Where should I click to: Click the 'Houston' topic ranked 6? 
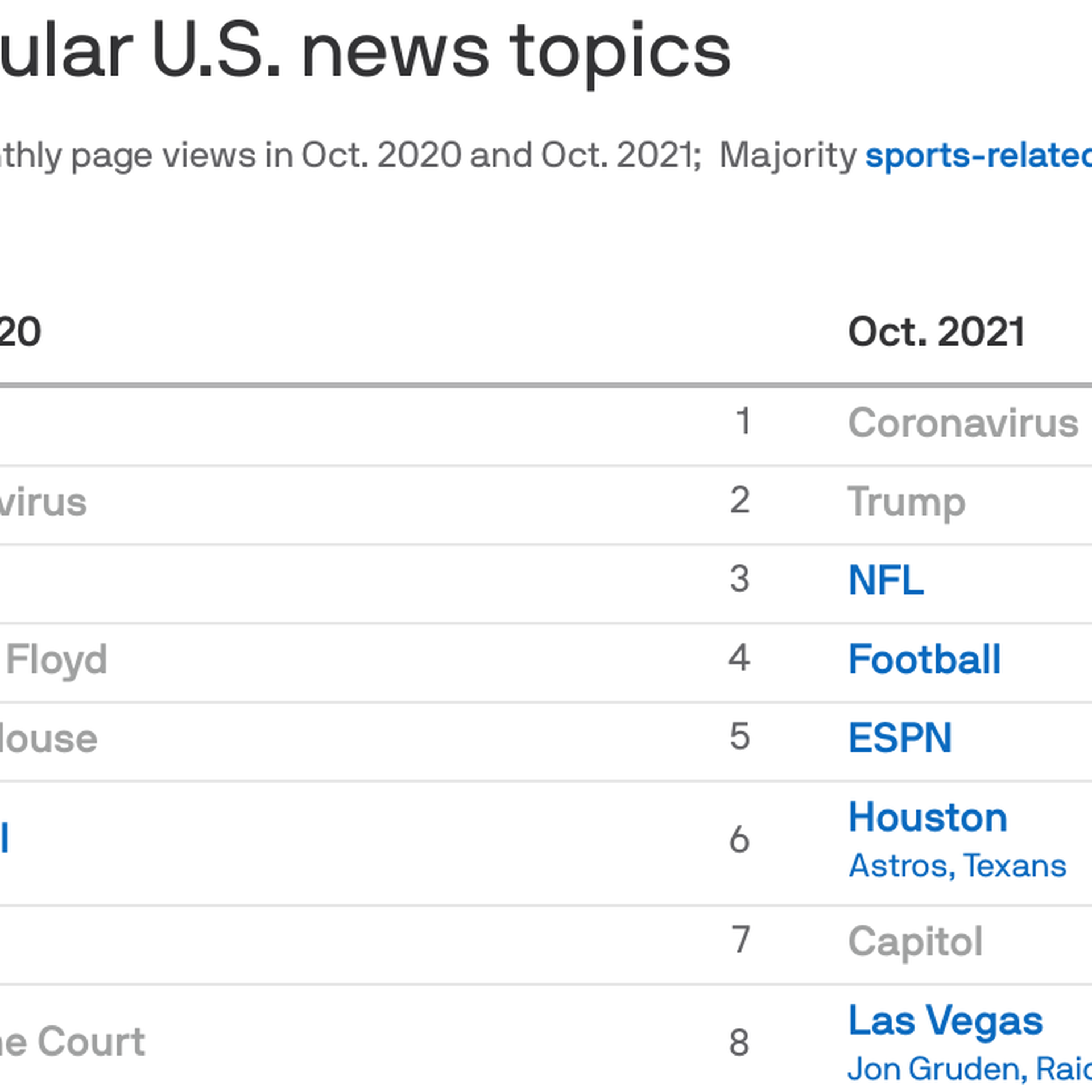click(x=928, y=817)
